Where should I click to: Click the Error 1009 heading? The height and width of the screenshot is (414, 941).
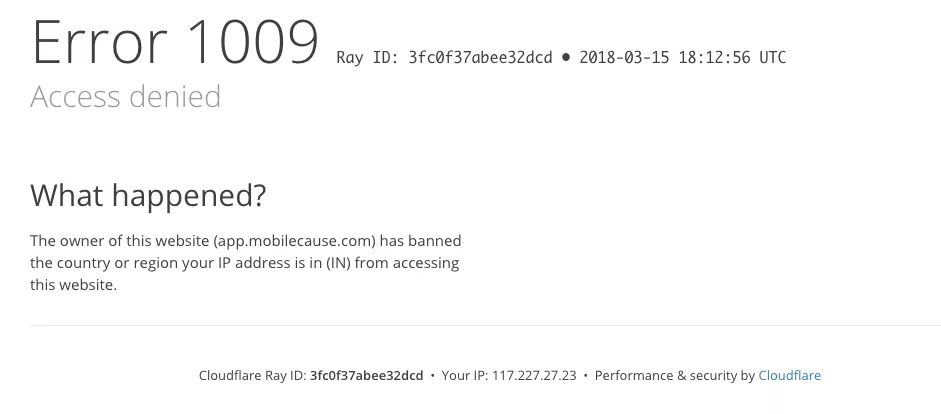click(x=175, y=42)
